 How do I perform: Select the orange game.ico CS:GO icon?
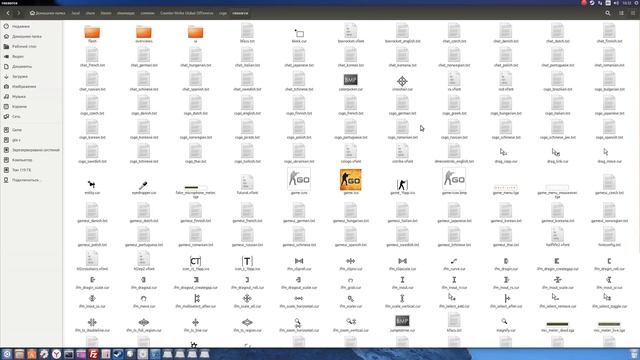click(351, 181)
